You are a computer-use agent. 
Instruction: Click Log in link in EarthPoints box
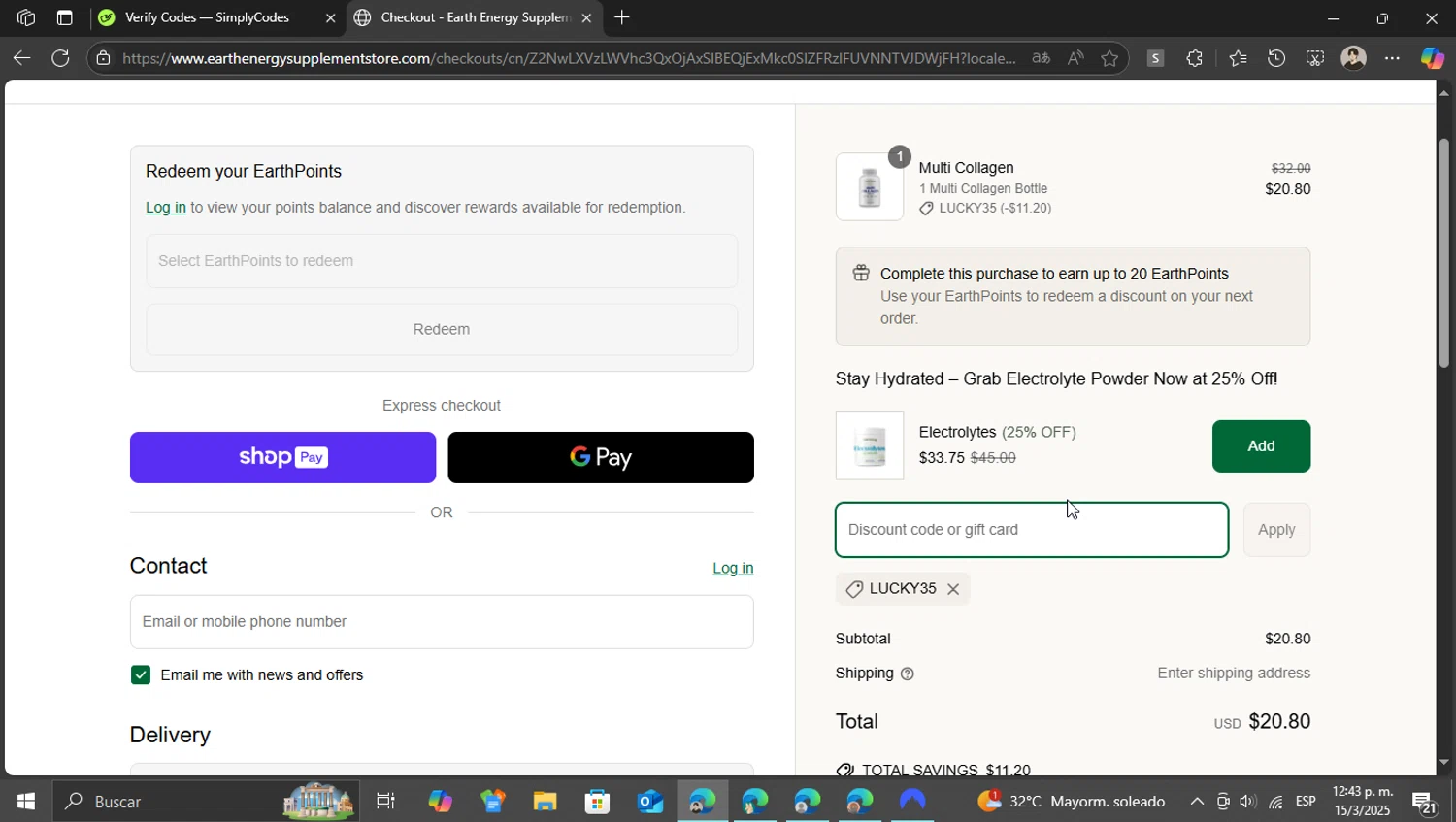click(166, 207)
